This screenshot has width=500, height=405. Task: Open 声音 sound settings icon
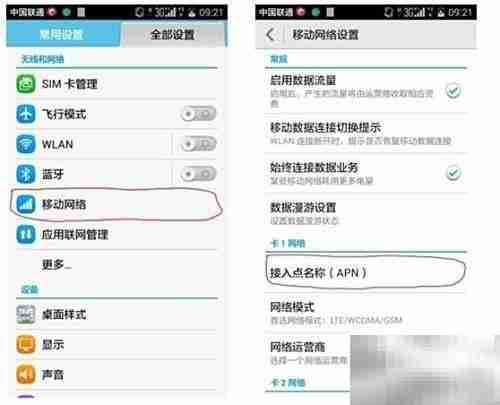pyautogui.click(x=26, y=374)
